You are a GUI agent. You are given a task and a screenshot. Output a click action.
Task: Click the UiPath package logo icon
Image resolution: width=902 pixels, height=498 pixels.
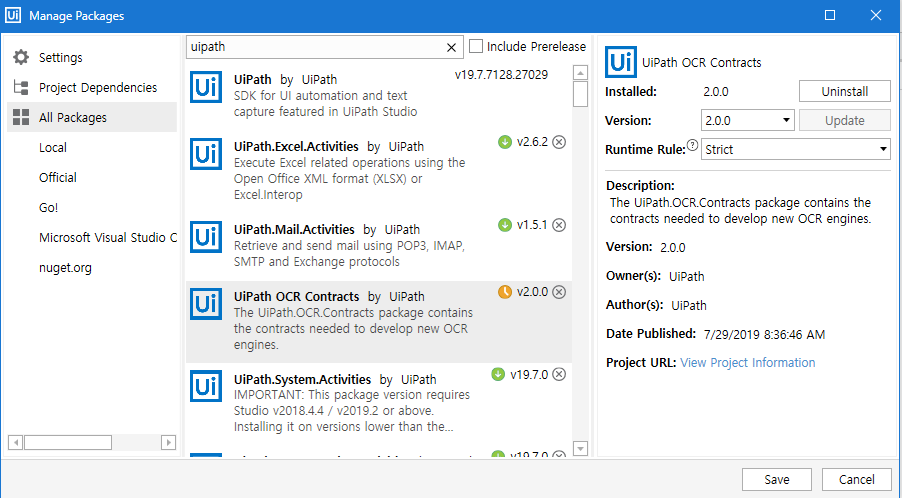tap(206, 87)
